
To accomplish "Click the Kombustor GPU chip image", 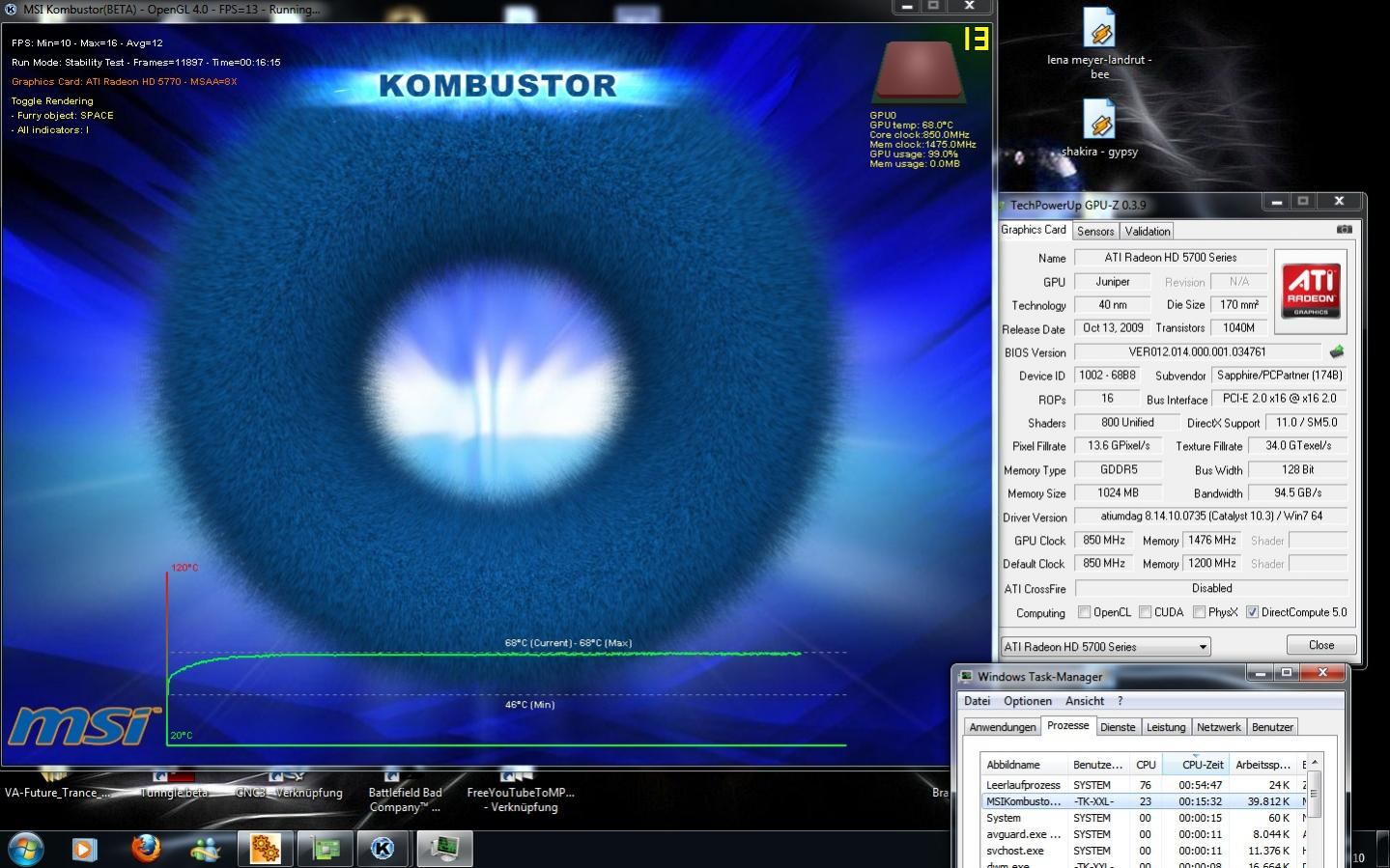I will pyautogui.click(x=919, y=72).
